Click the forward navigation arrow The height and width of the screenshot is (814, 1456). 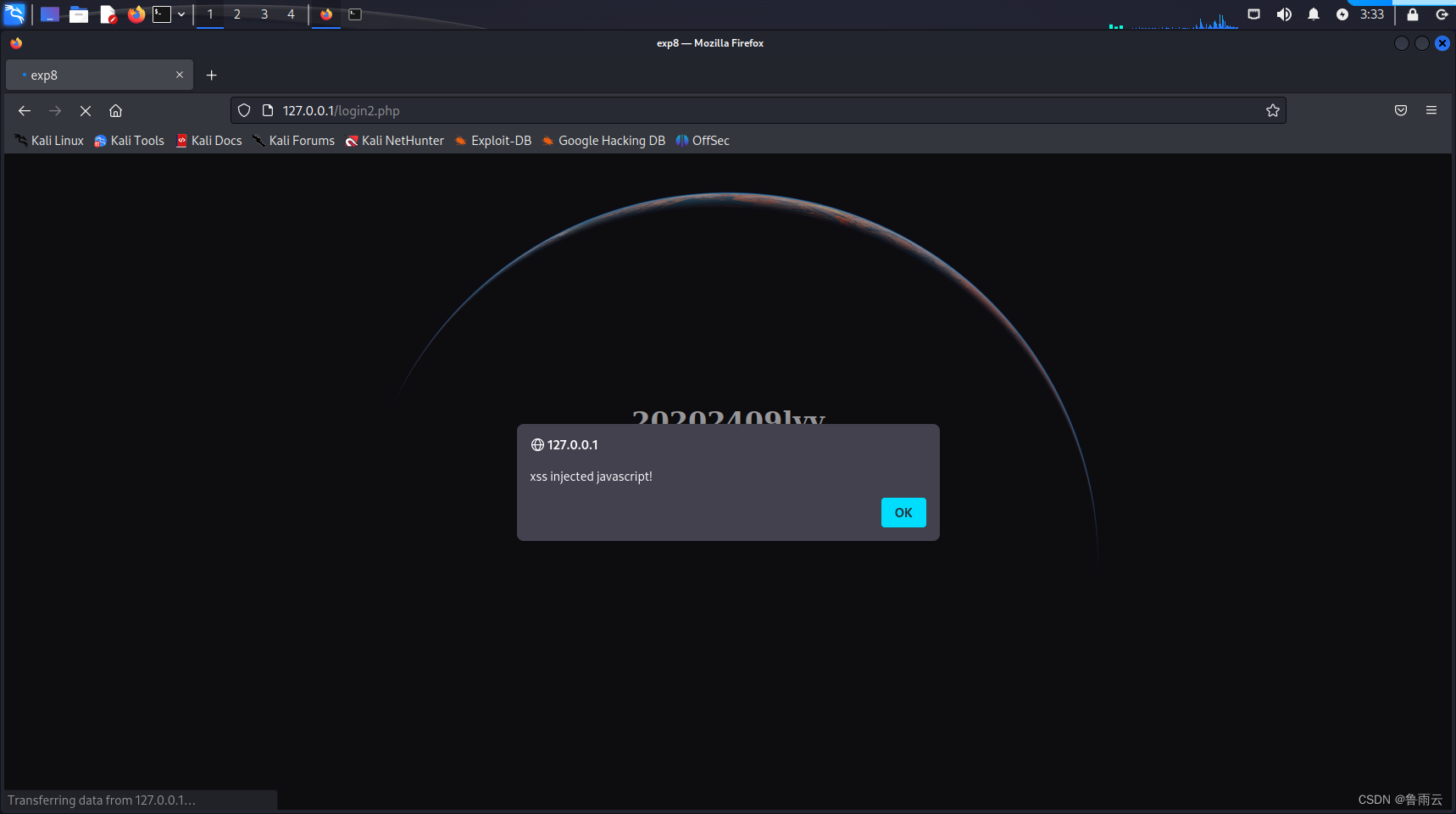click(x=55, y=111)
